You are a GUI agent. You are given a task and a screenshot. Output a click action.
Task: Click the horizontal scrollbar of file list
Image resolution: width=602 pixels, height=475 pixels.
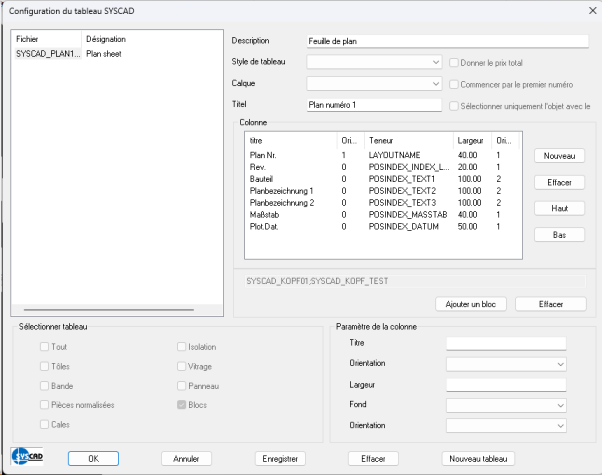(x=109, y=309)
